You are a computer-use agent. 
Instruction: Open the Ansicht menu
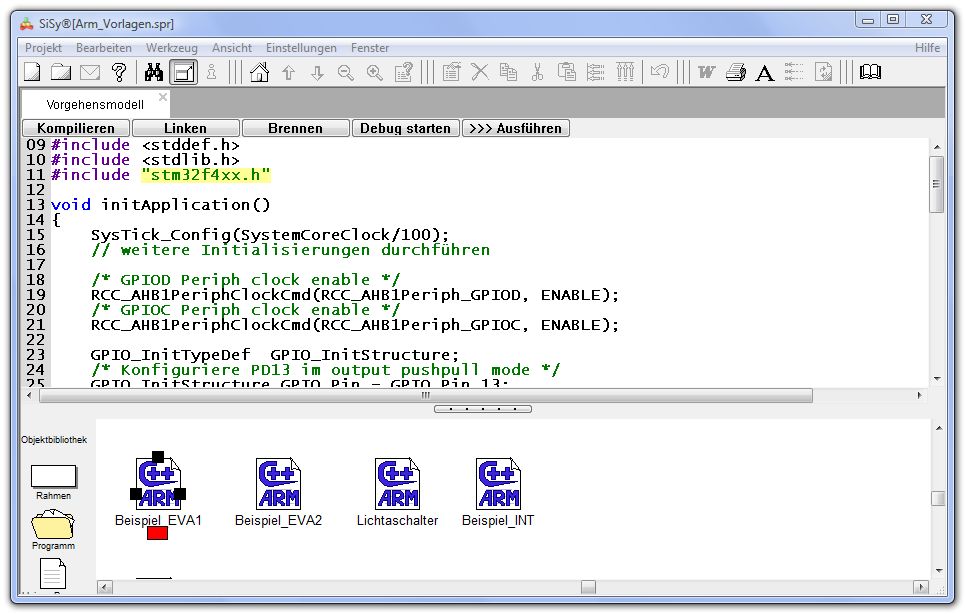232,47
